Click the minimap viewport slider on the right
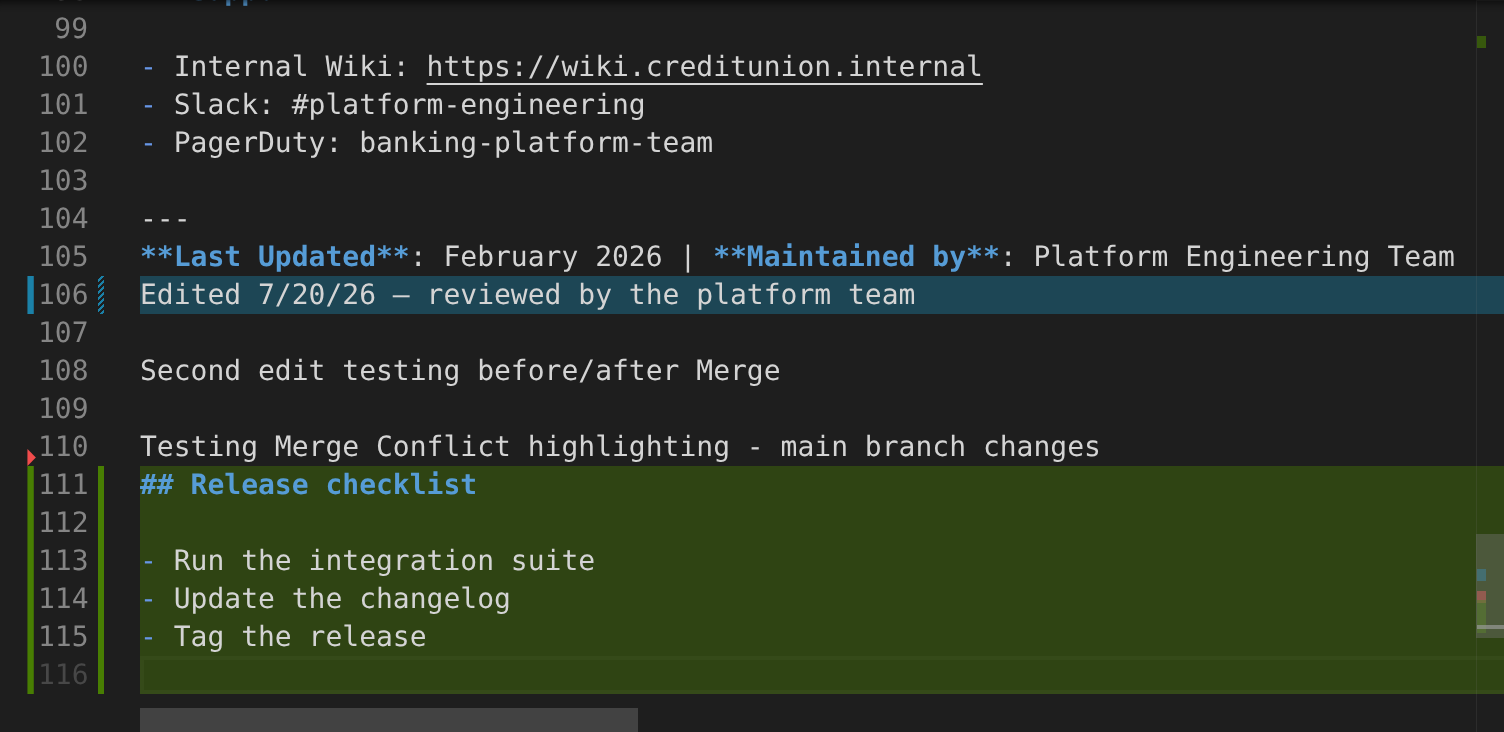The width and height of the screenshot is (1504, 732). (1490, 586)
